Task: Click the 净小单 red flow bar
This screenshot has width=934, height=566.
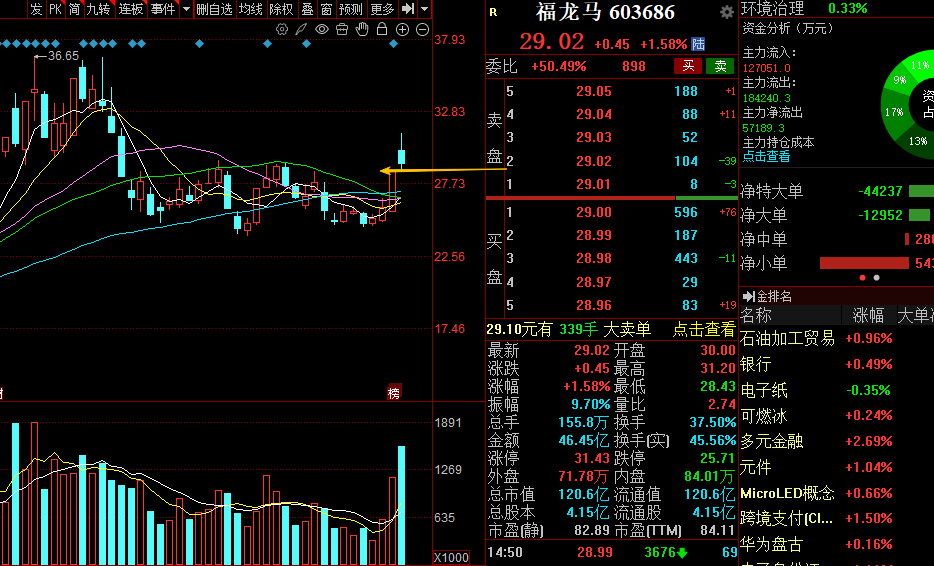Action: tap(864, 263)
